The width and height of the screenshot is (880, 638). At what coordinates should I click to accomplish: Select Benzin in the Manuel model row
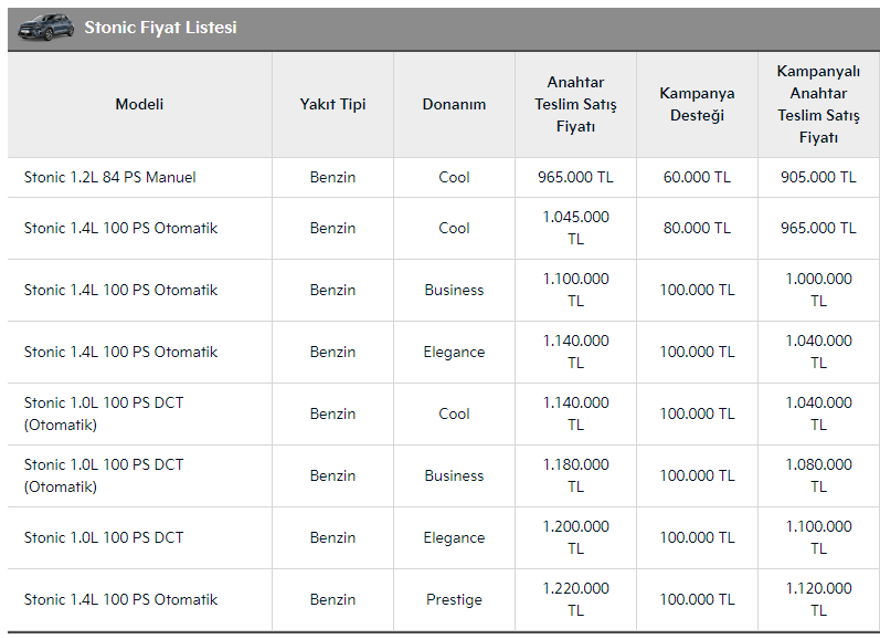[x=332, y=177]
